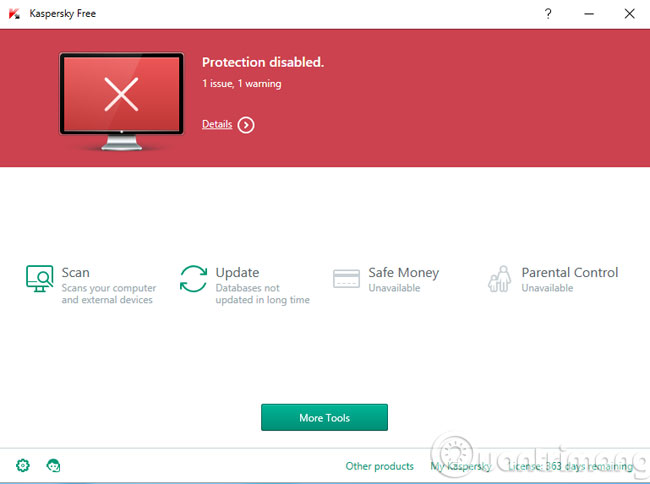Open the Scan section label

pyautogui.click(x=75, y=272)
